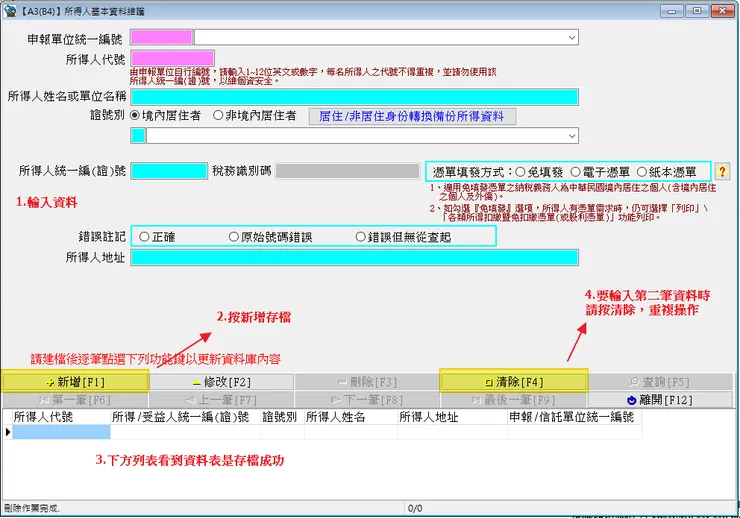Click the row indicator arrow in grid
This screenshot has height=518, width=740.
point(8,432)
